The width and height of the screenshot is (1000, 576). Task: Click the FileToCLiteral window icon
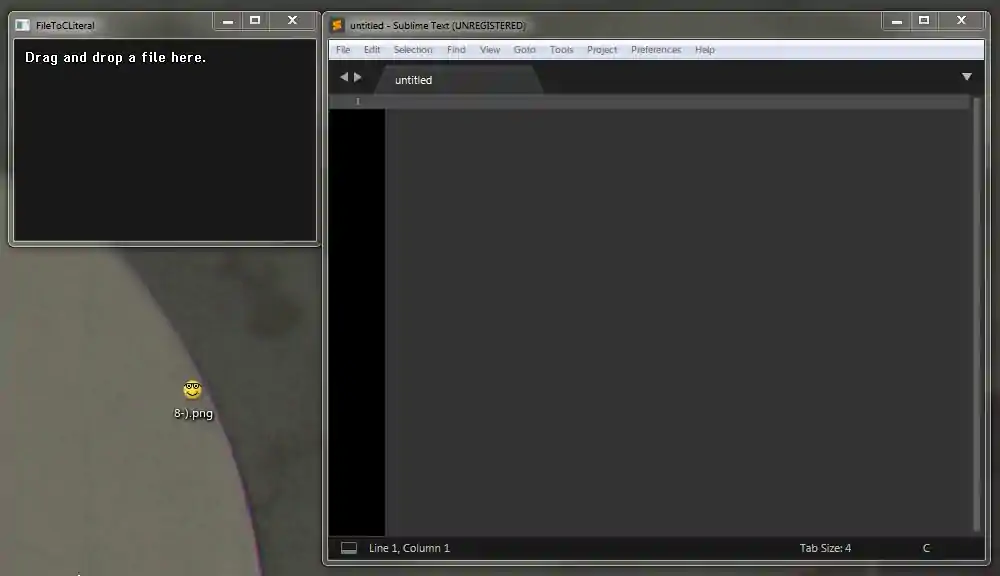point(22,25)
